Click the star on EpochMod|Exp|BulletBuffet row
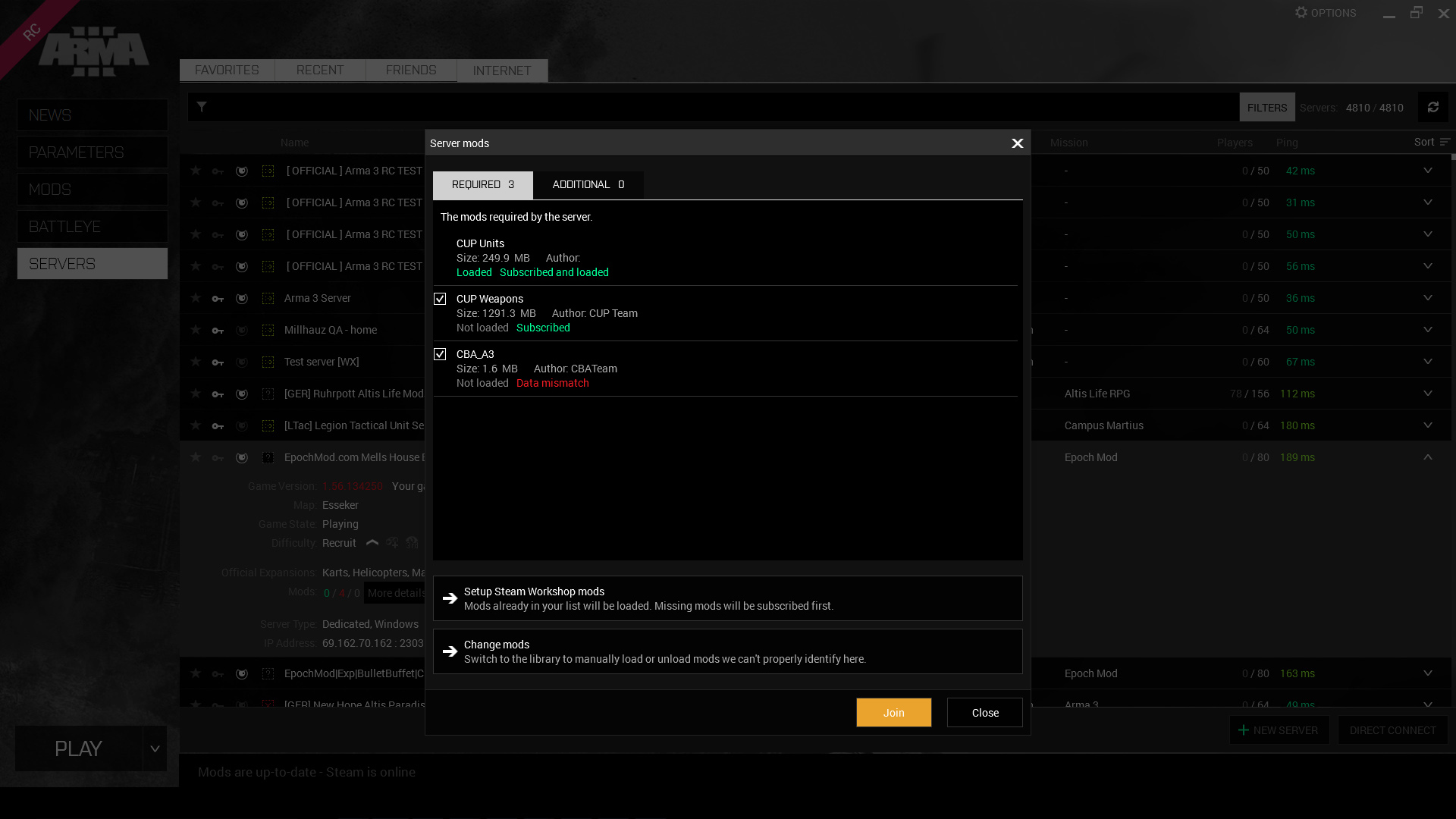 pyautogui.click(x=196, y=673)
